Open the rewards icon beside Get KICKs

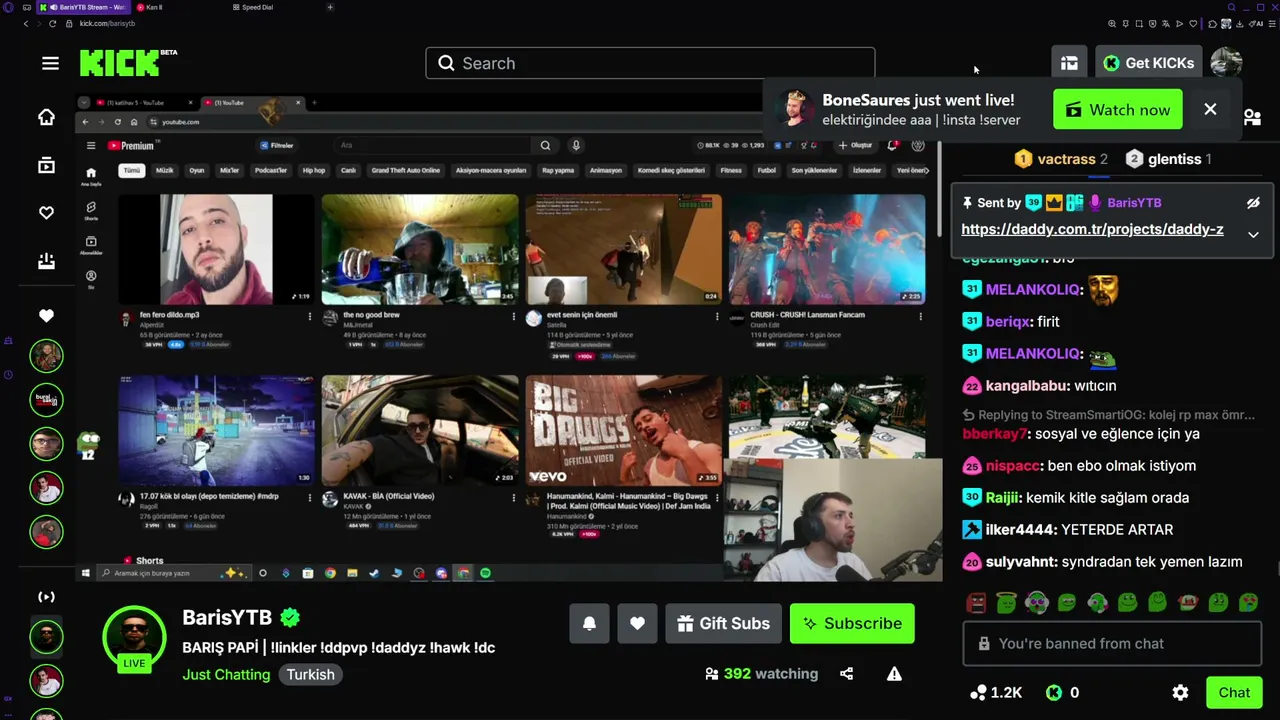(1069, 63)
